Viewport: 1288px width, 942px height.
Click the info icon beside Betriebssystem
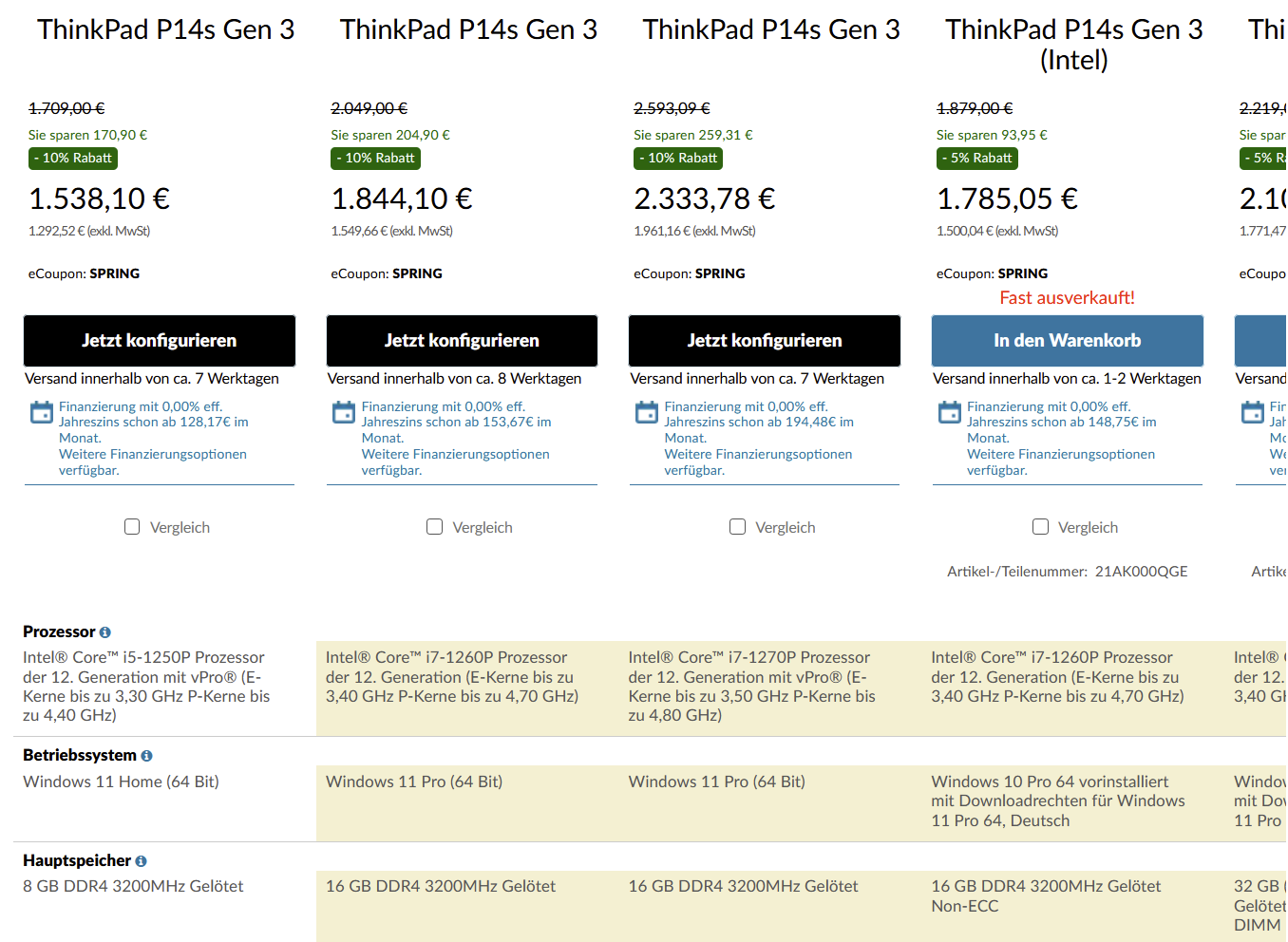(146, 756)
